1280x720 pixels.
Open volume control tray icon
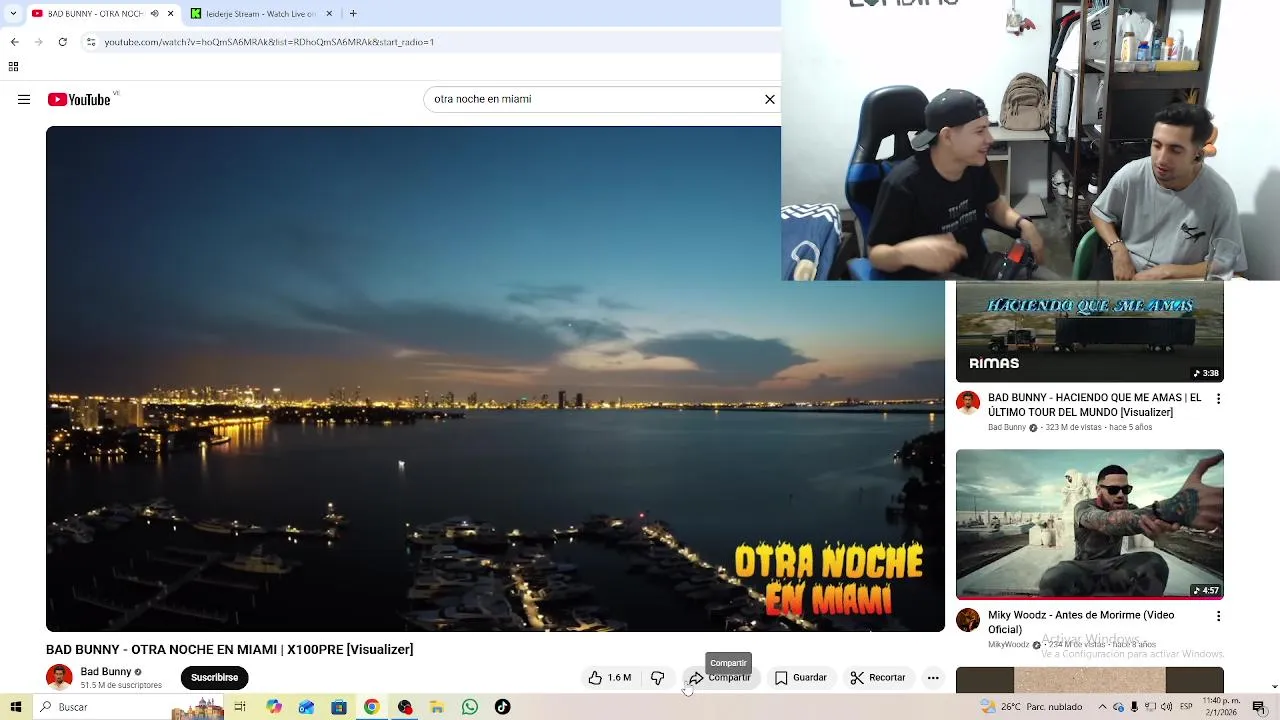[1166, 707]
